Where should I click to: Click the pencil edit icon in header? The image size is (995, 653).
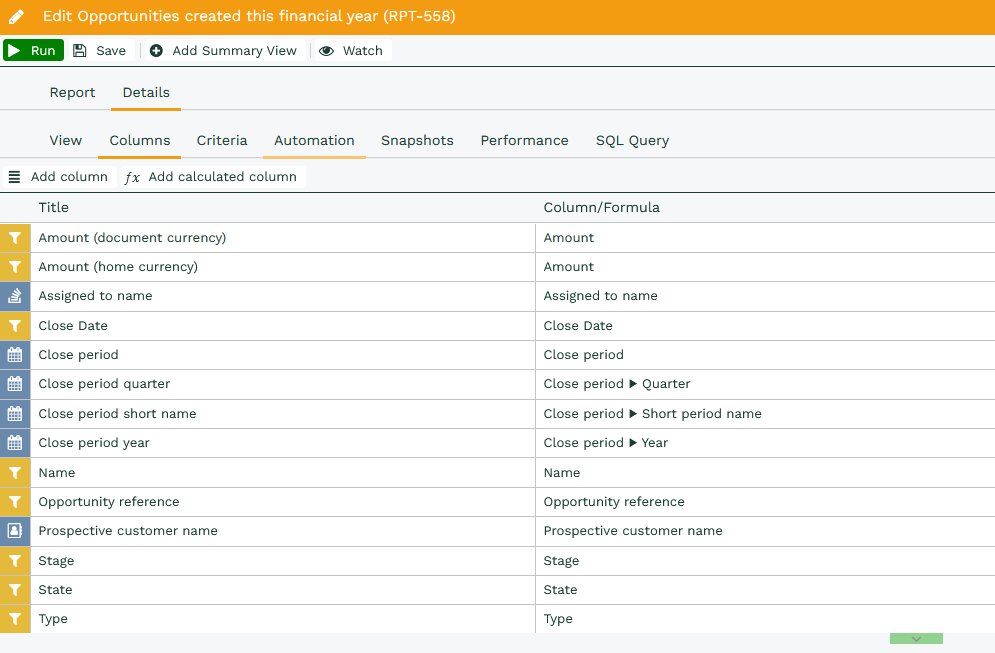click(x=16, y=17)
